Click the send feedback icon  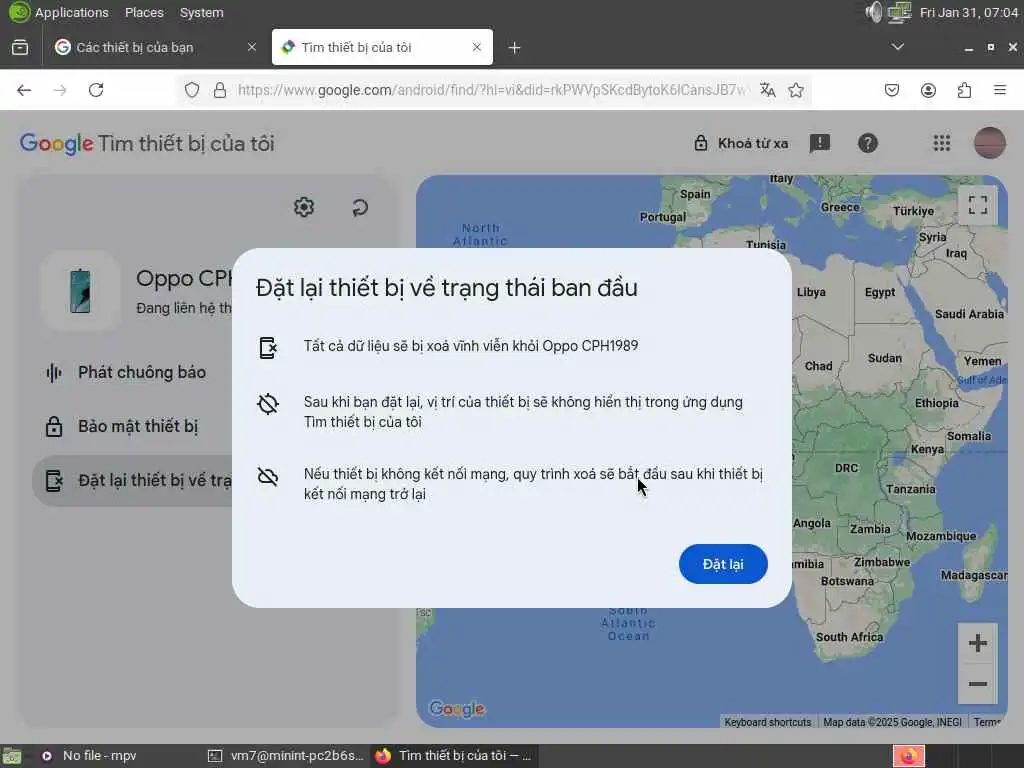[x=820, y=143]
